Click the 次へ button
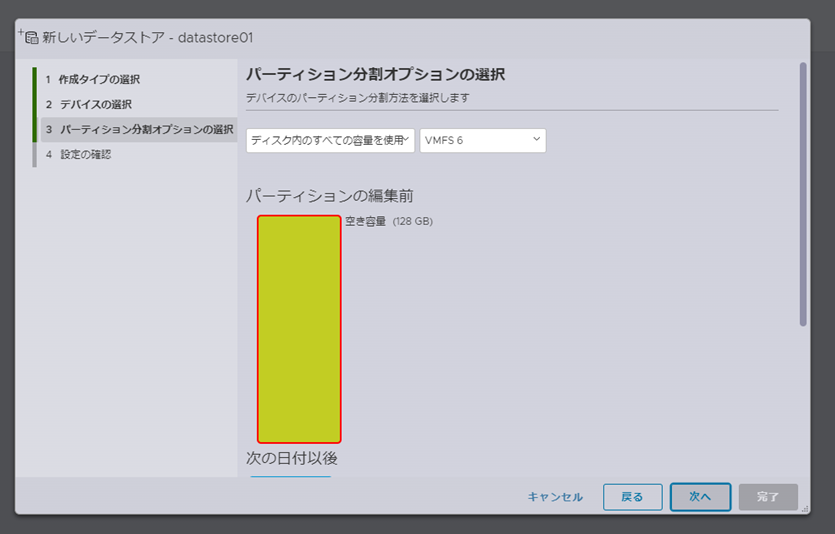835x534 pixels. pos(700,497)
